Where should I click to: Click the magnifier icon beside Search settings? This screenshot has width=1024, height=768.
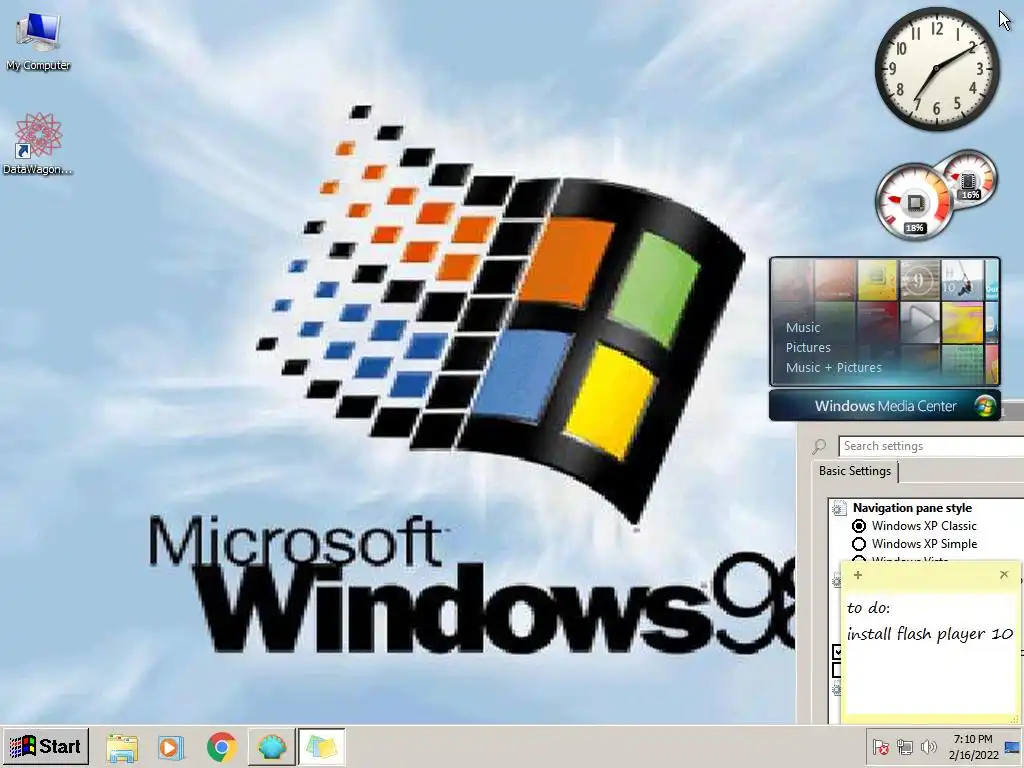(x=819, y=446)
